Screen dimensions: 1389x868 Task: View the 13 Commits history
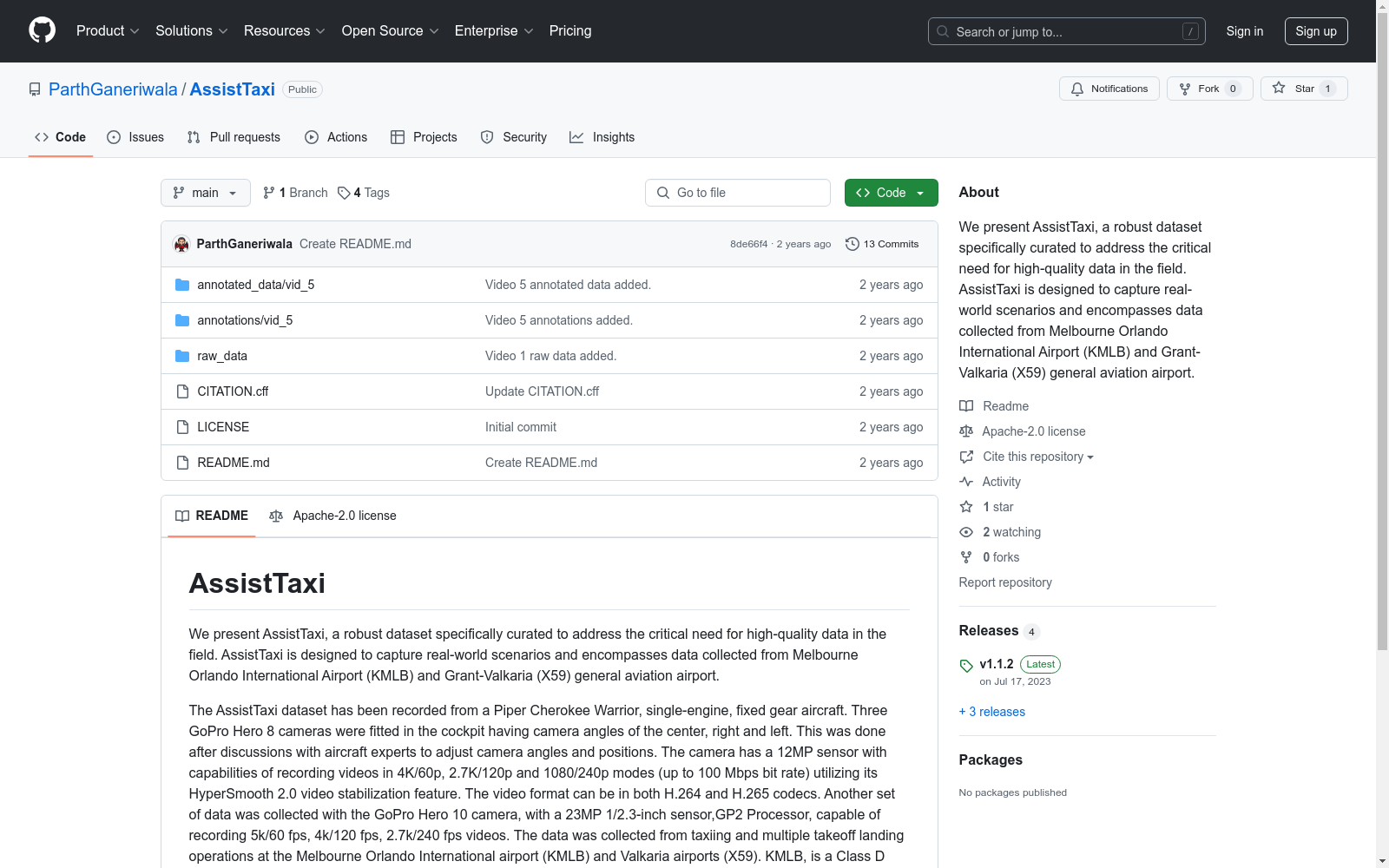tap(882, 244)
